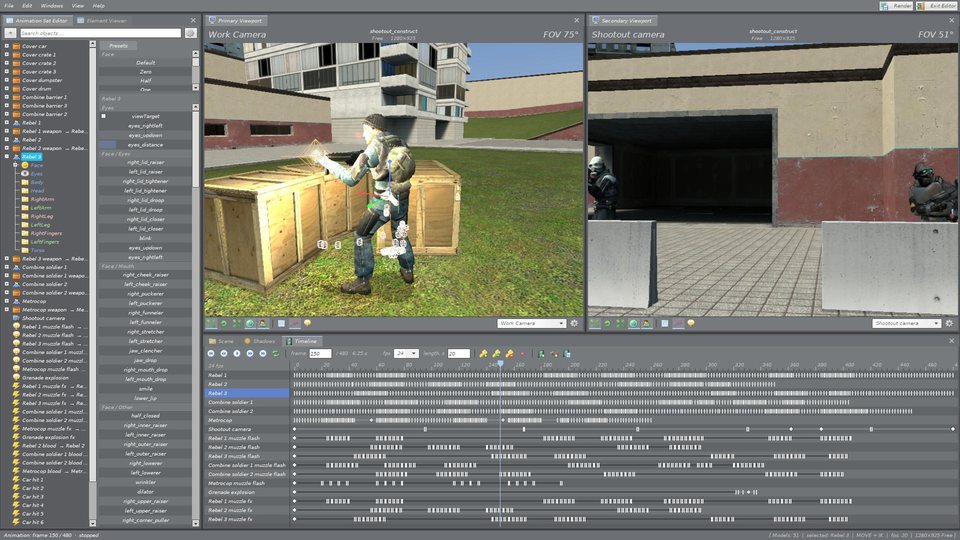Image resolution: width=960 pixels, height=540 pixels.
Task: Click the eyes_rightleft slider
Action: click(x=145, y=126)
